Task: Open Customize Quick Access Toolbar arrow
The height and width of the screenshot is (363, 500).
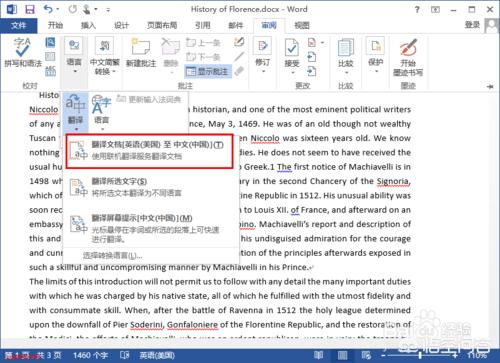Action: 108,10
